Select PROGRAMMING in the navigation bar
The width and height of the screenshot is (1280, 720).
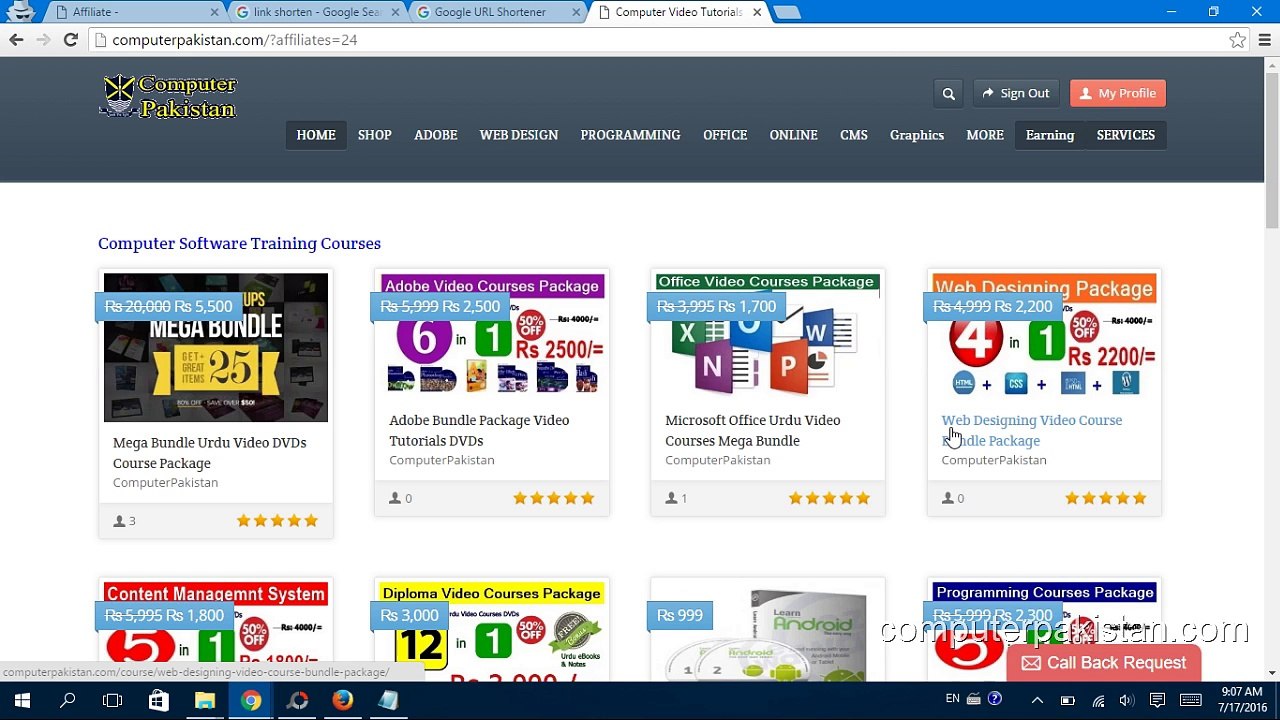[630, 135]
